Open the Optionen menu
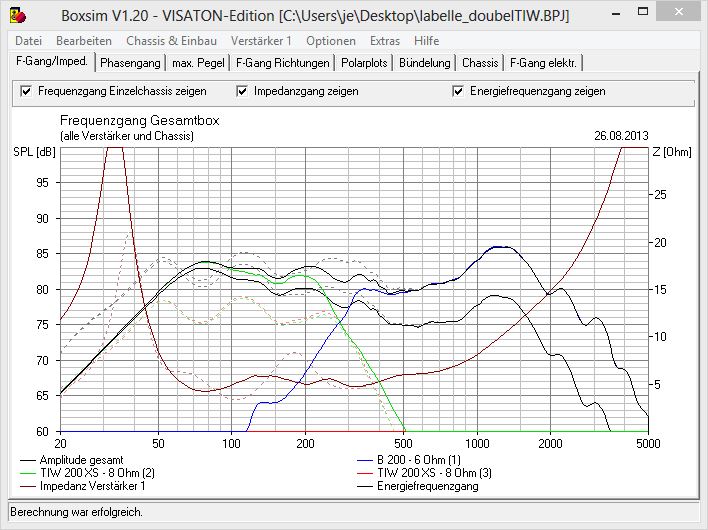This screenshot has height=530, width=708. point(331,41)
